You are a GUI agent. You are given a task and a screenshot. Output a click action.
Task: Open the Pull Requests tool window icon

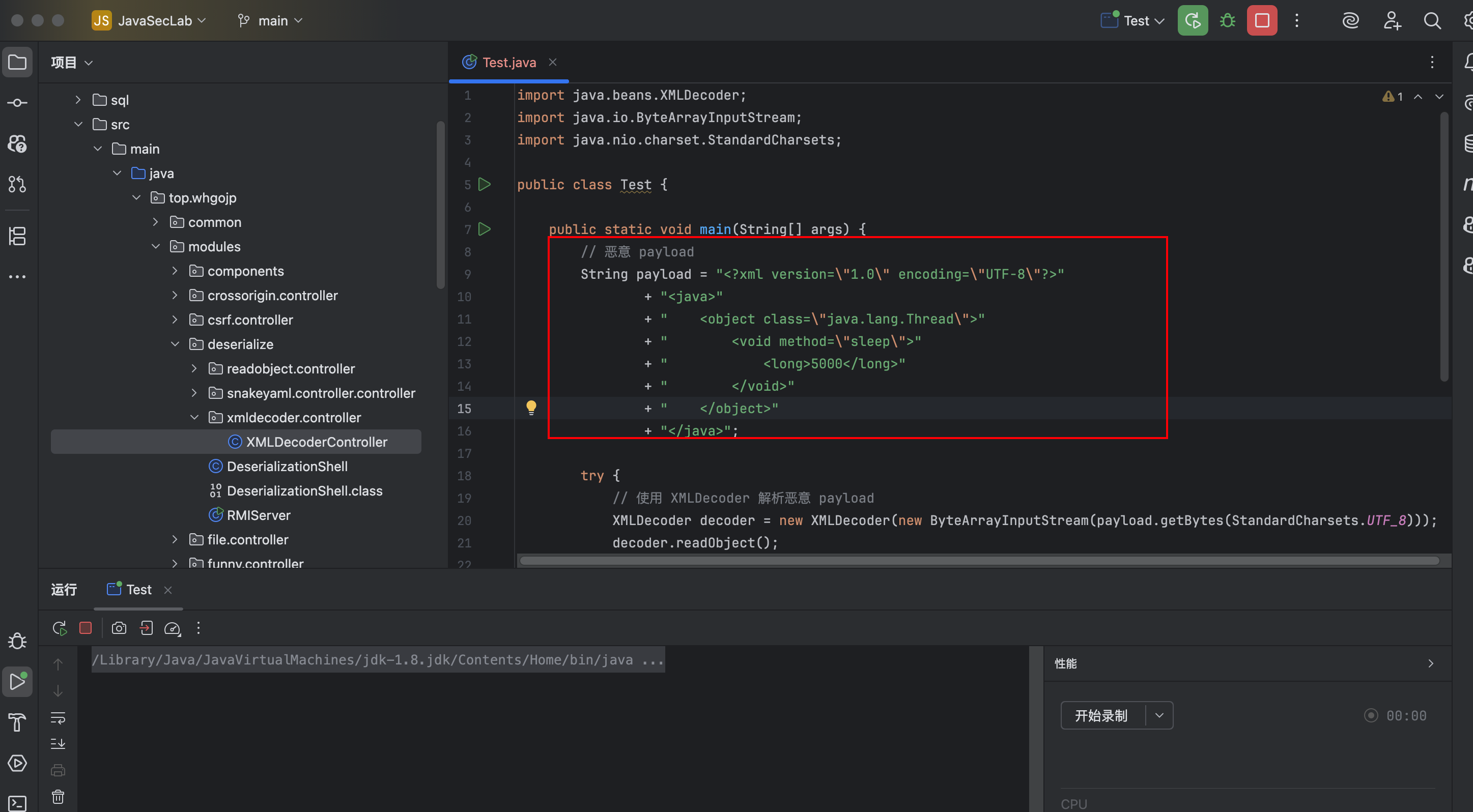(x=17, y=184)
